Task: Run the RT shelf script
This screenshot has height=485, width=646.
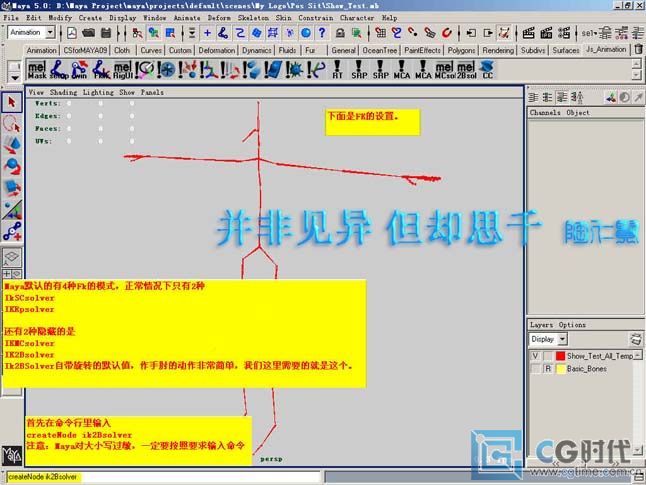Action: 337,70
